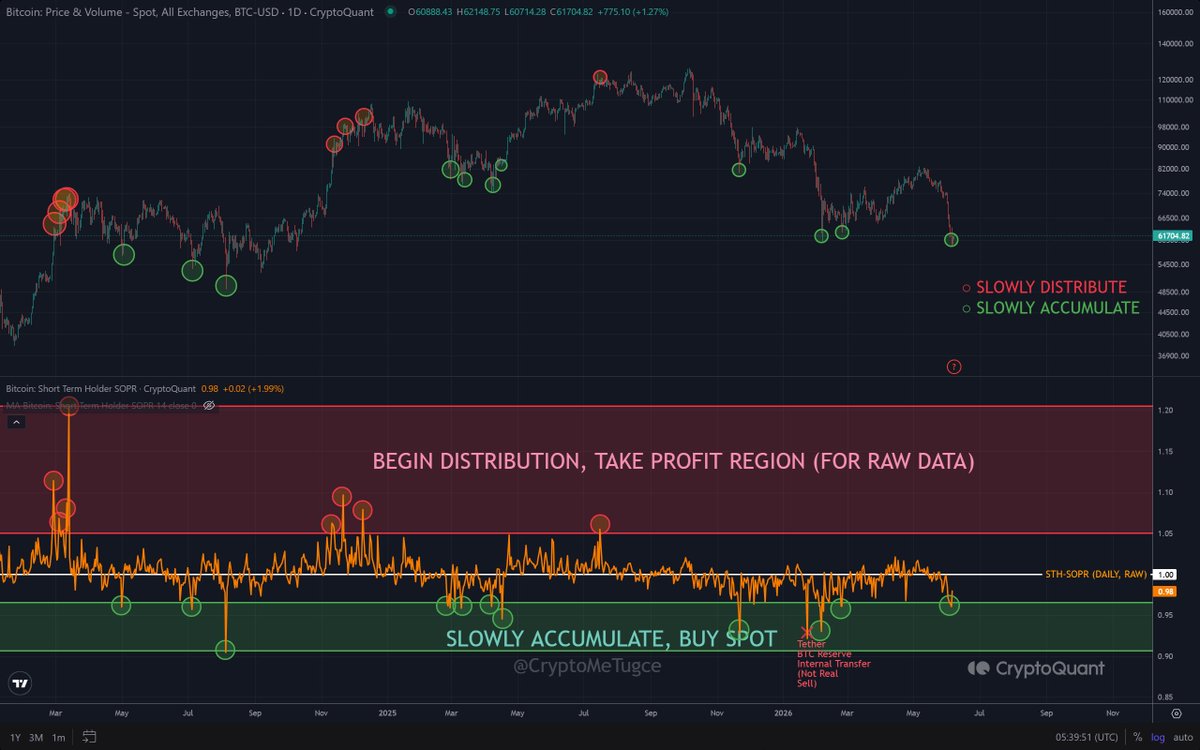Click the +775.10 (+1.27%) change value
The image size is (1200, 750).
pyautogui.click(x=634, y=11)
